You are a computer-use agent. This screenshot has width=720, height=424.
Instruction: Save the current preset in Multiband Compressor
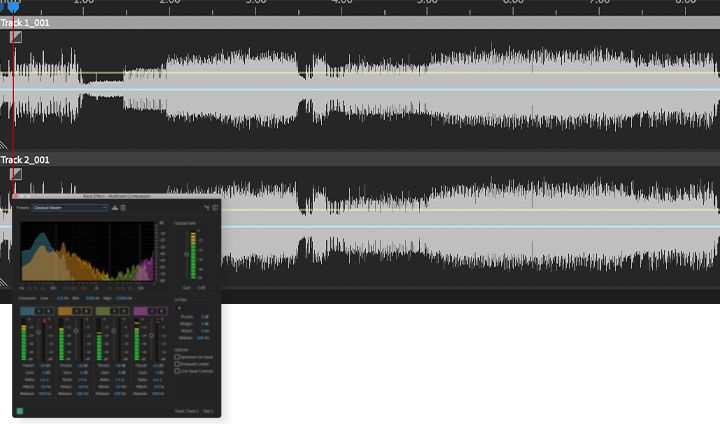pos(114,208)
